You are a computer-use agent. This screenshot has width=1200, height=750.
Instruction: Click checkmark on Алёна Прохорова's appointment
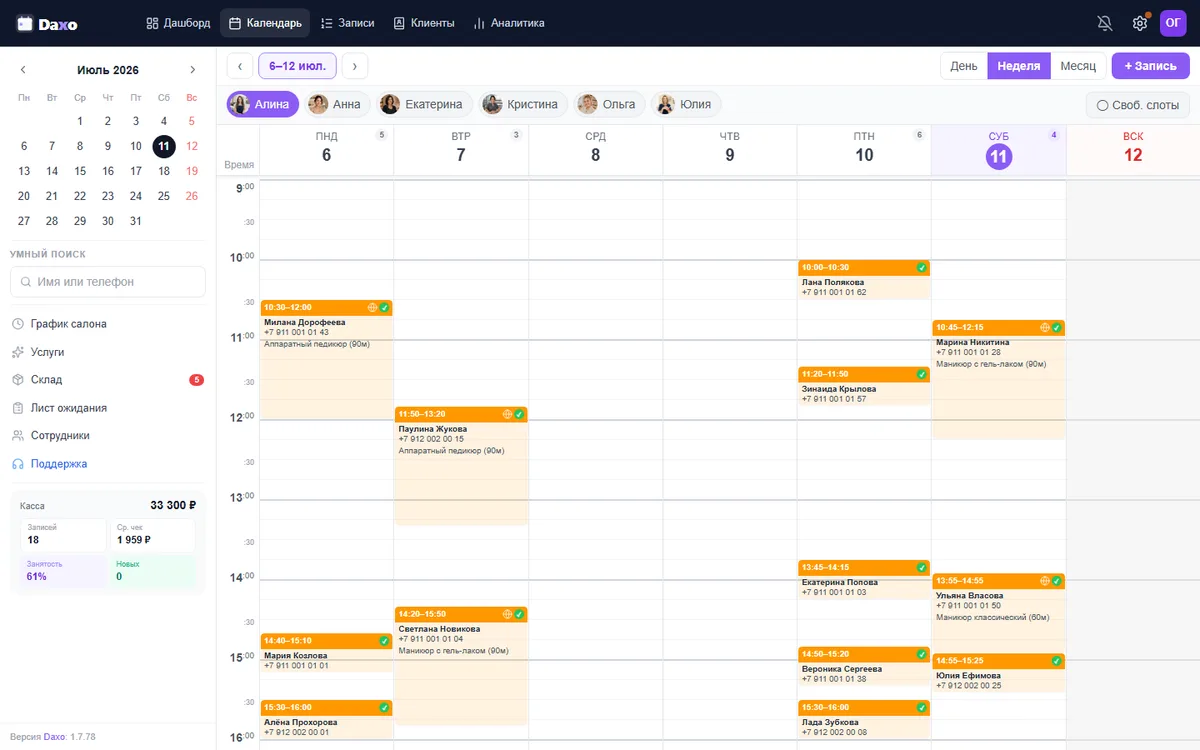tap(384, 708)
